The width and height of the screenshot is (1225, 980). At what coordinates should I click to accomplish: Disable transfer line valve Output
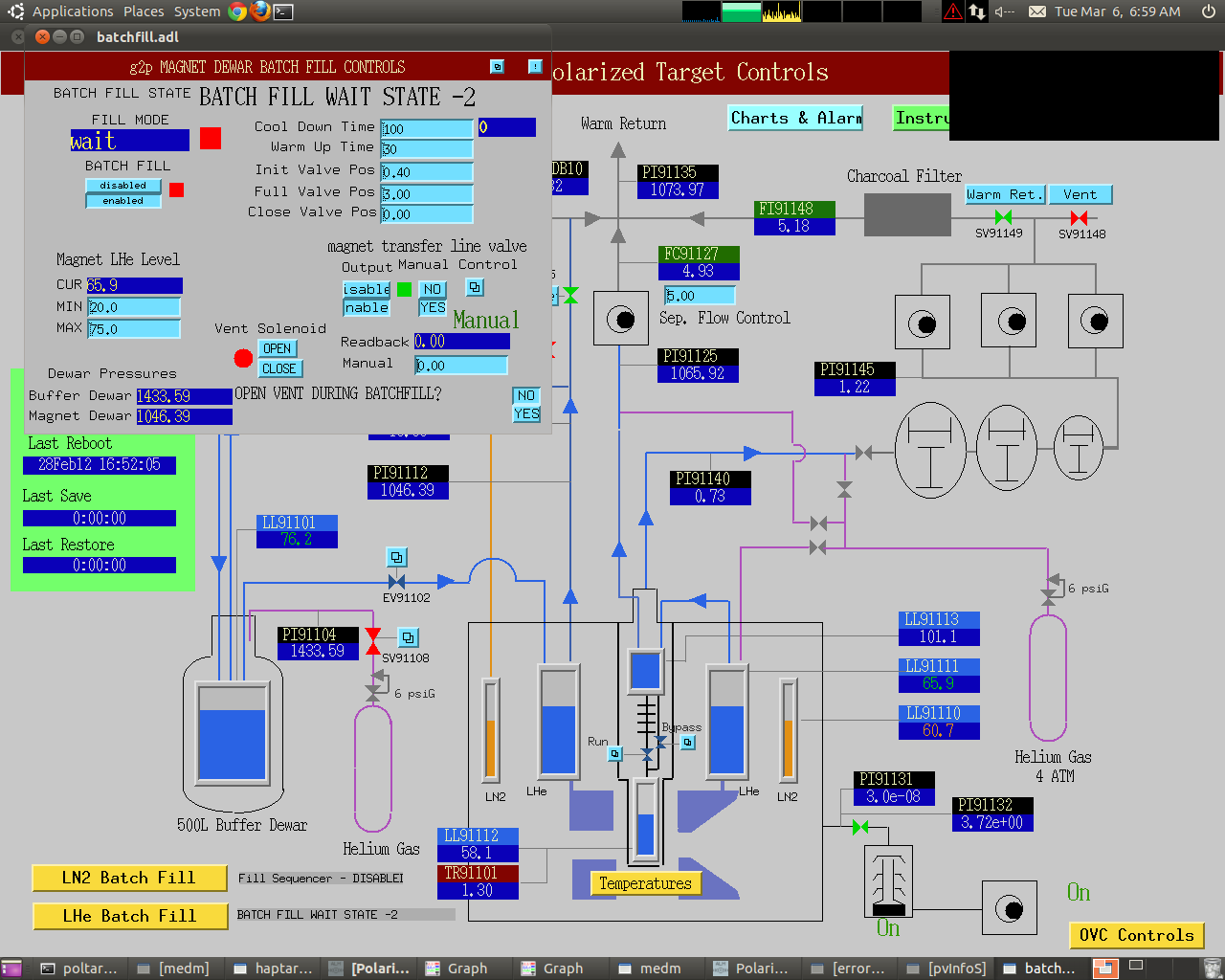[x=367, y=289]
